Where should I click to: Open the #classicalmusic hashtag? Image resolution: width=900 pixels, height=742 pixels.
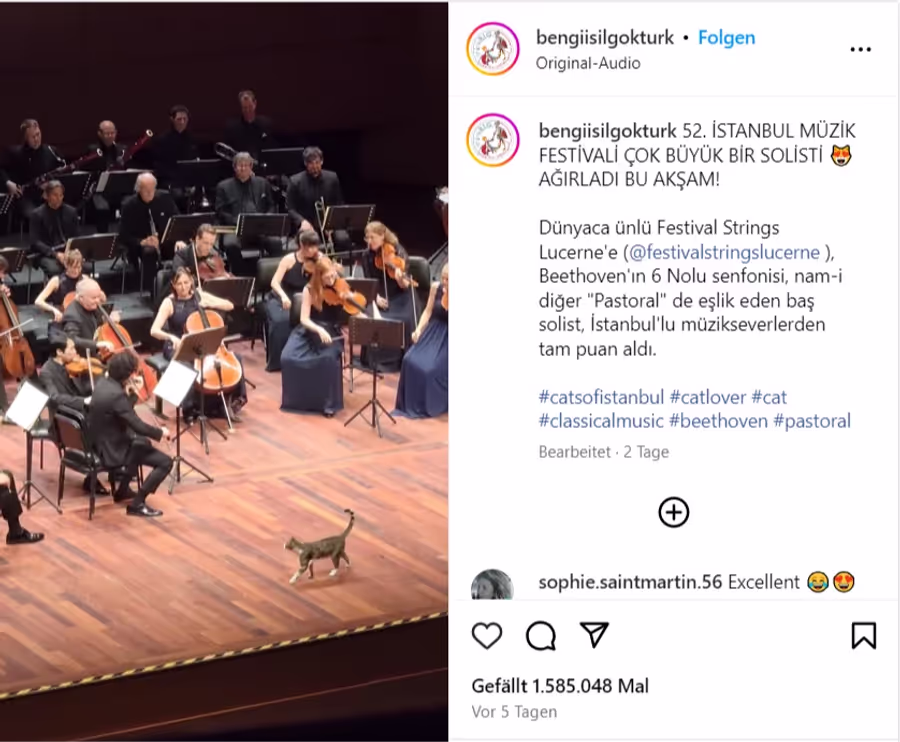pyautogui.click(x=601, y=421)
